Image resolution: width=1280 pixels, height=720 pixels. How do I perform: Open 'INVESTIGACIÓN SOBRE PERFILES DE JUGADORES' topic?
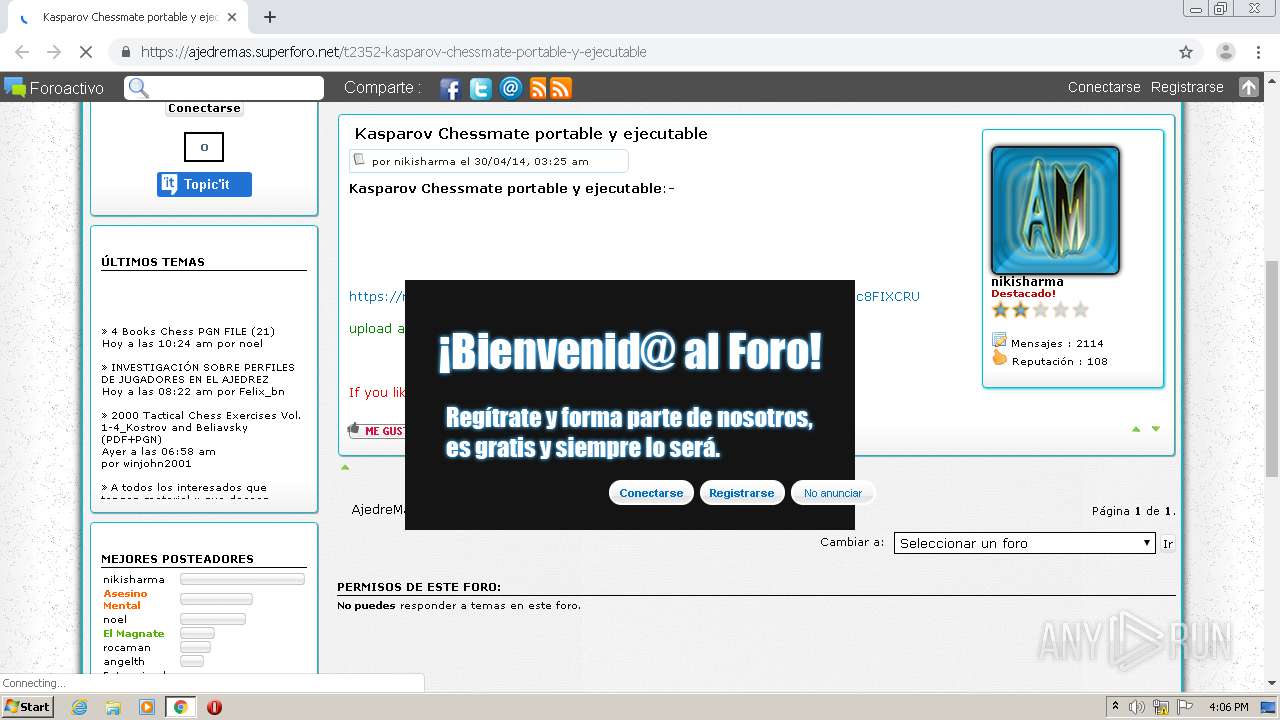click(x=198, y=373)
